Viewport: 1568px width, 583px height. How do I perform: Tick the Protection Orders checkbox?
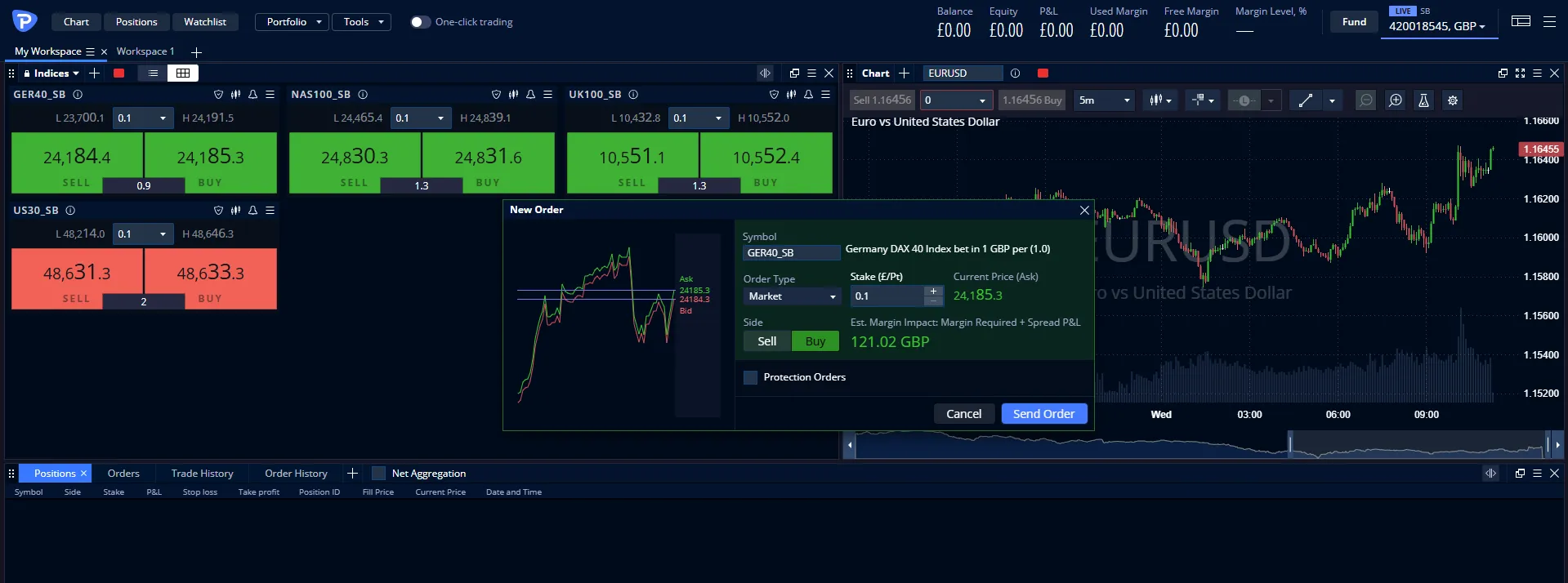[x=750, y=377]
